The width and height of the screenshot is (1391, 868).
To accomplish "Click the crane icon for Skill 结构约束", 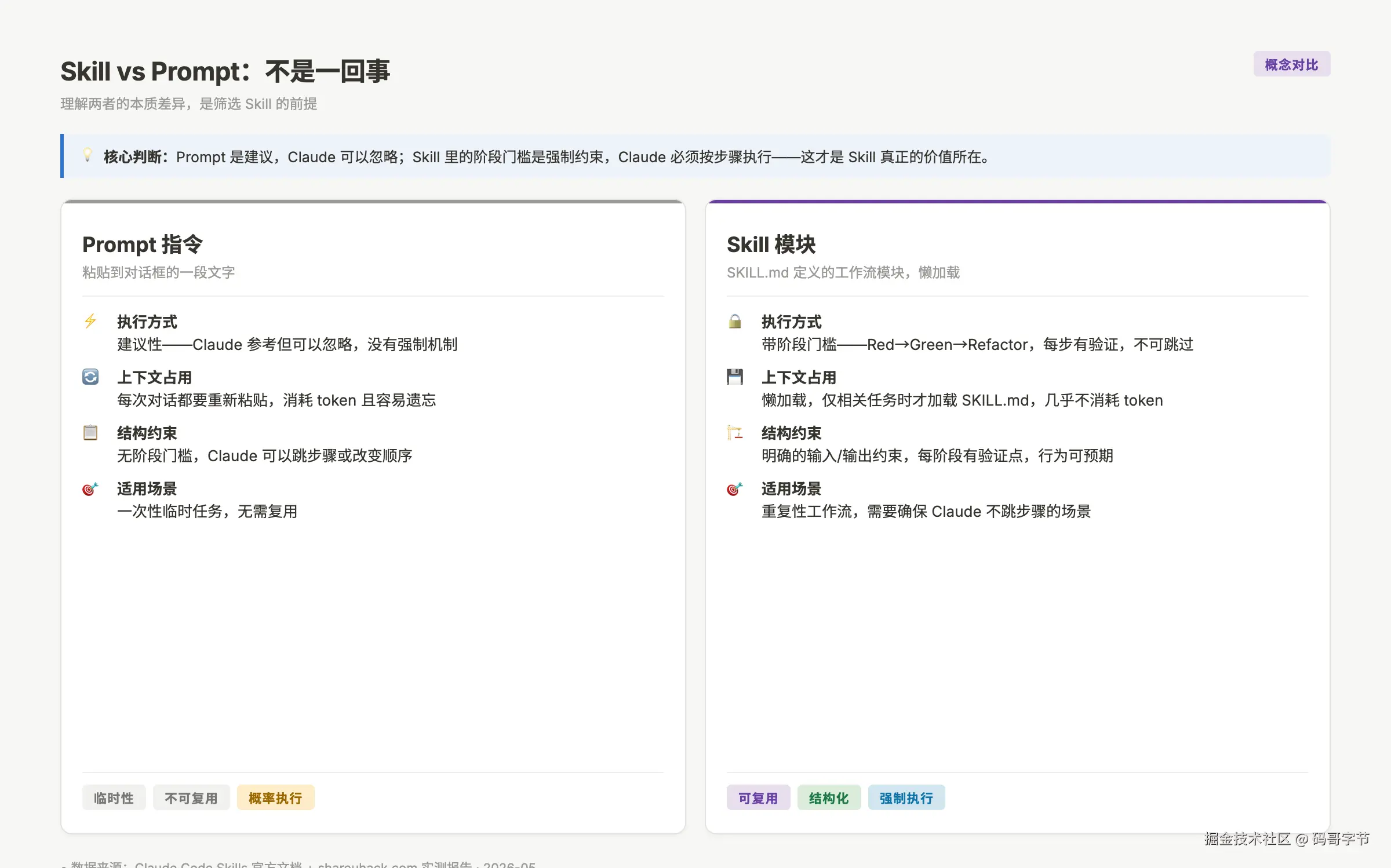I will tap(735, 432).
